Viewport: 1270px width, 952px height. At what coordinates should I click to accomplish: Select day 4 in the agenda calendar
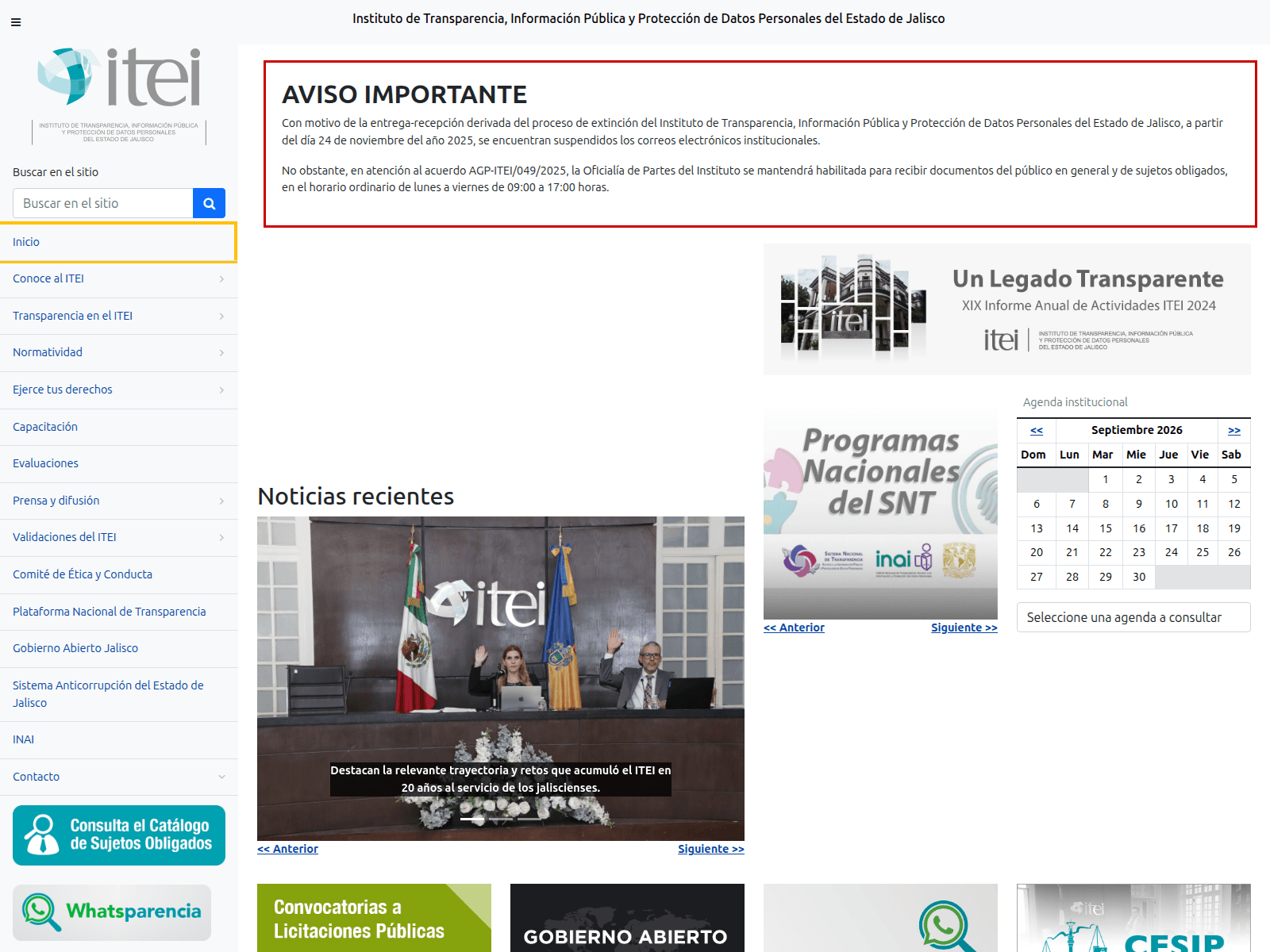click(x=1203, y=479)
